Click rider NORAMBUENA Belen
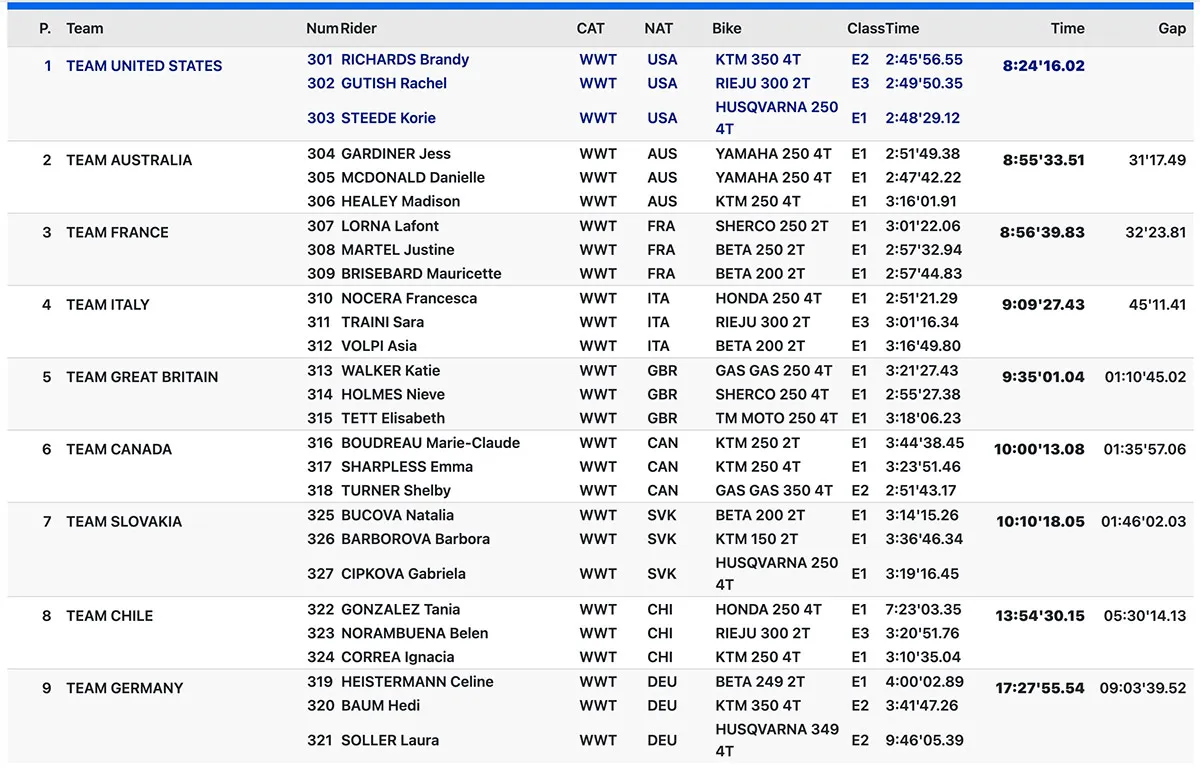The image size is (1200, 776). (415, 634)
